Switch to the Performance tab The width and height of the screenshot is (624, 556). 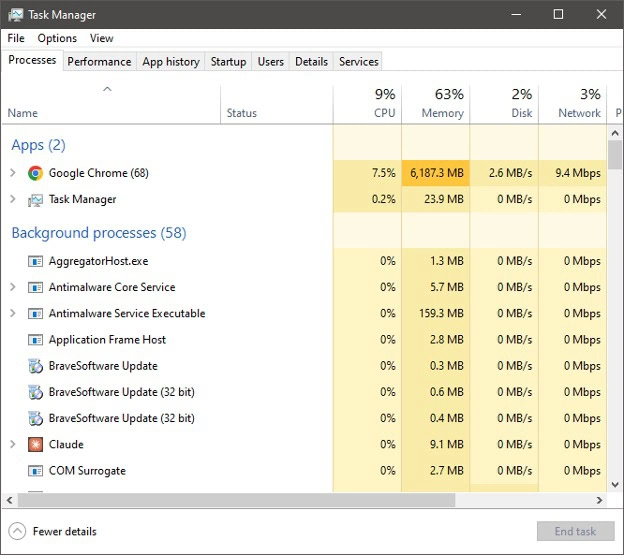click(99, 62)
